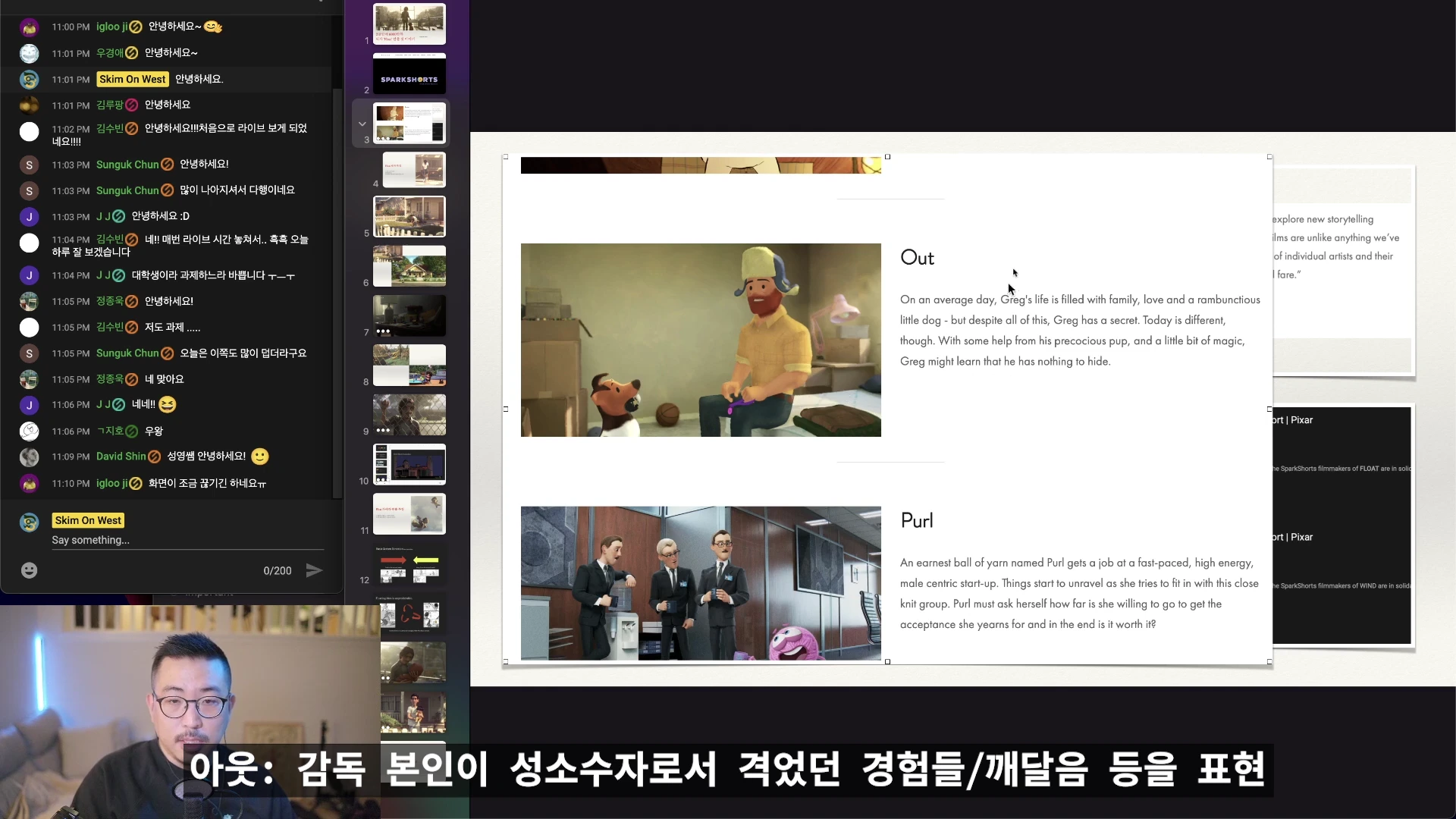1456x819 pixels.
Task: Click the 'Purl' title heading
Action: pyautogui.click(x=917, y=520)
